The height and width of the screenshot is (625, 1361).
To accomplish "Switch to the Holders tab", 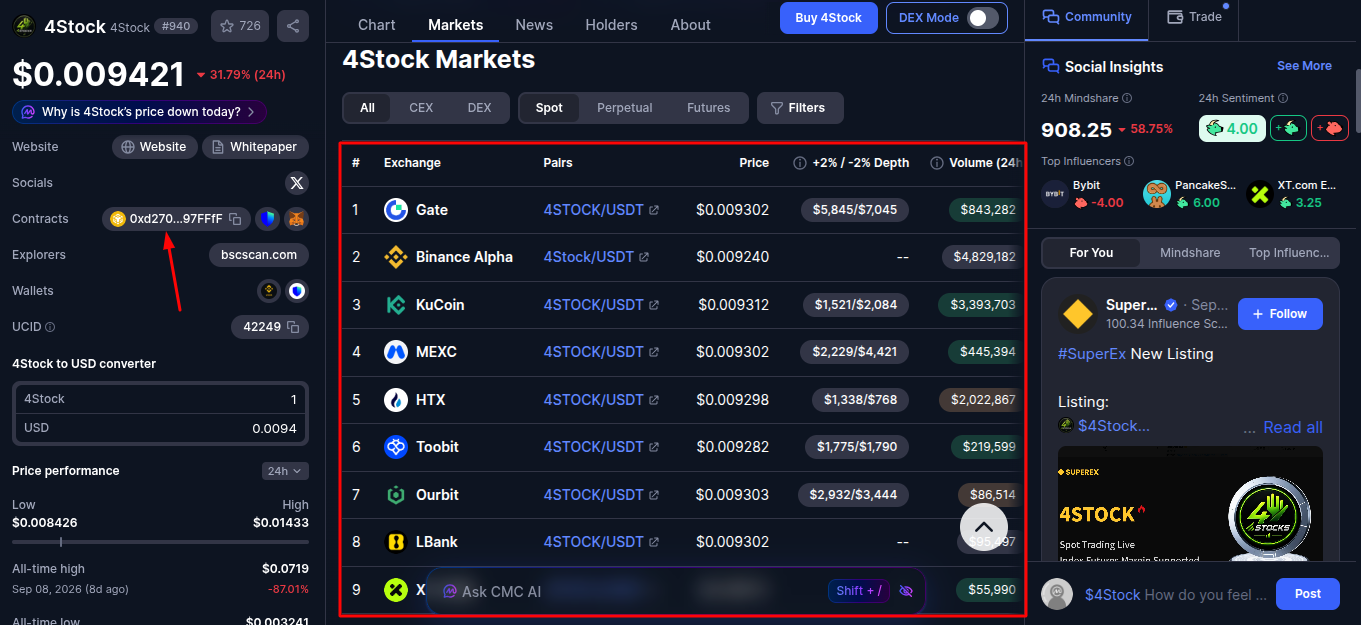I will click(611, 25).
